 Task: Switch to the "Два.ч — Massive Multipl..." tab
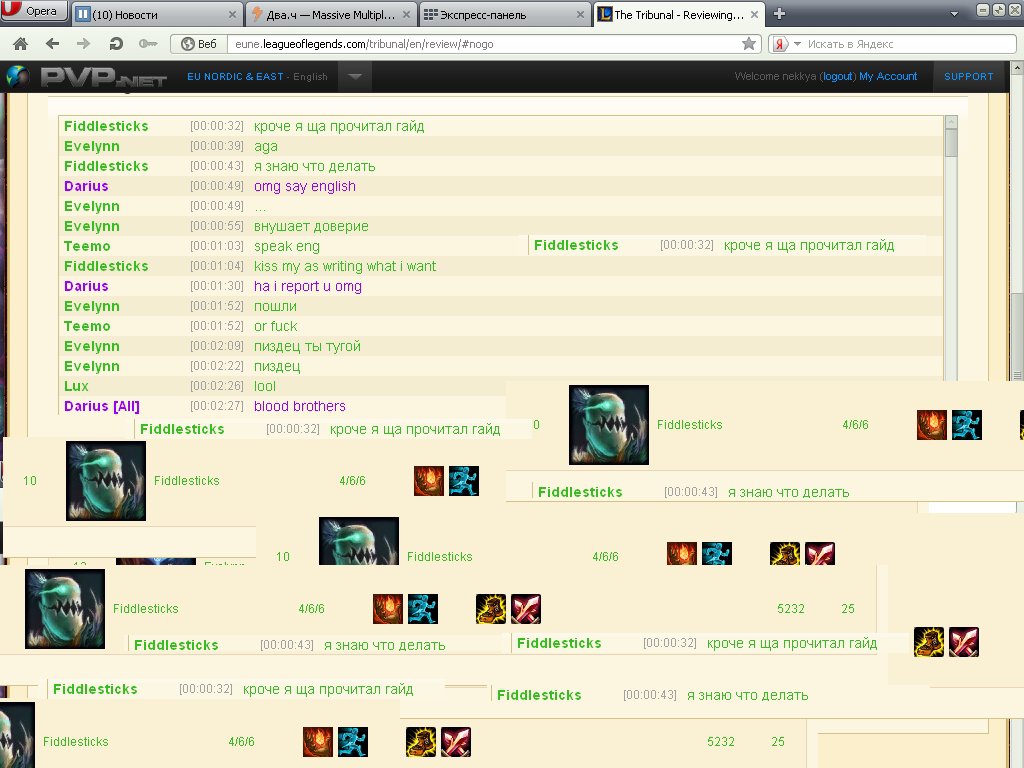click(331, 14)
